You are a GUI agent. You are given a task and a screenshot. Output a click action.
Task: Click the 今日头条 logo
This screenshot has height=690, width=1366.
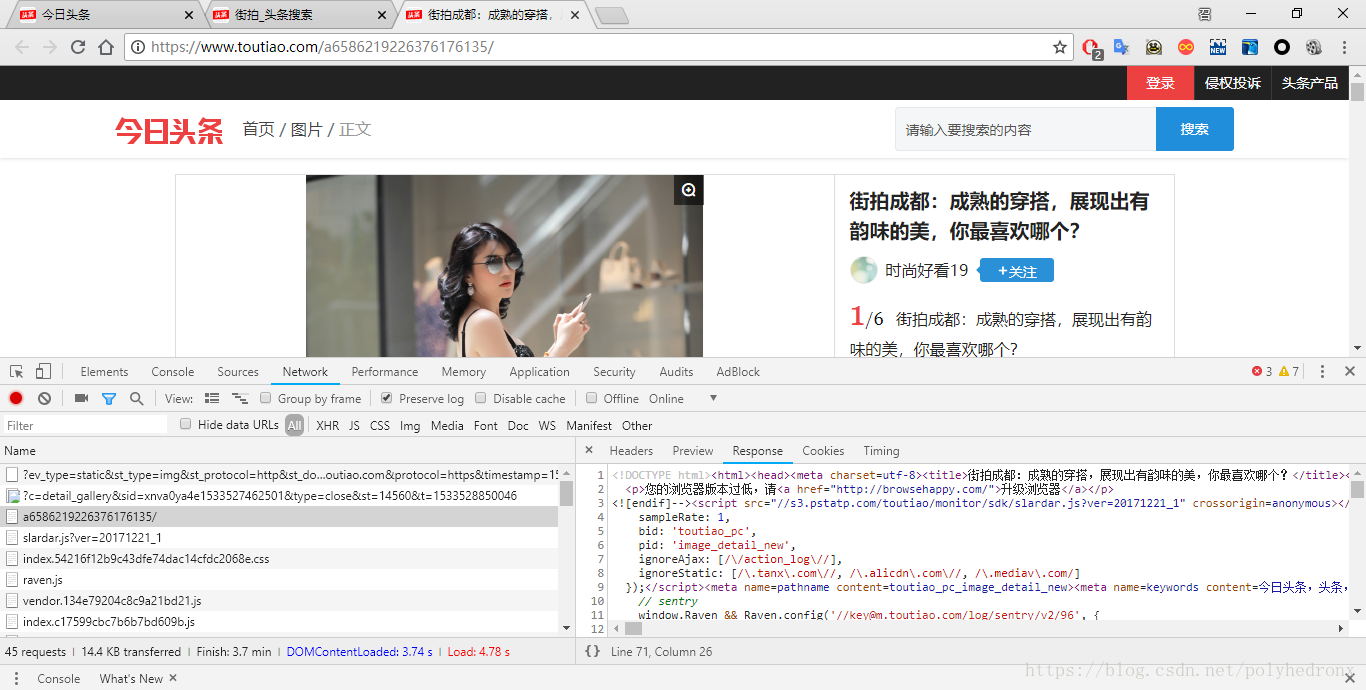click(169, 131)
